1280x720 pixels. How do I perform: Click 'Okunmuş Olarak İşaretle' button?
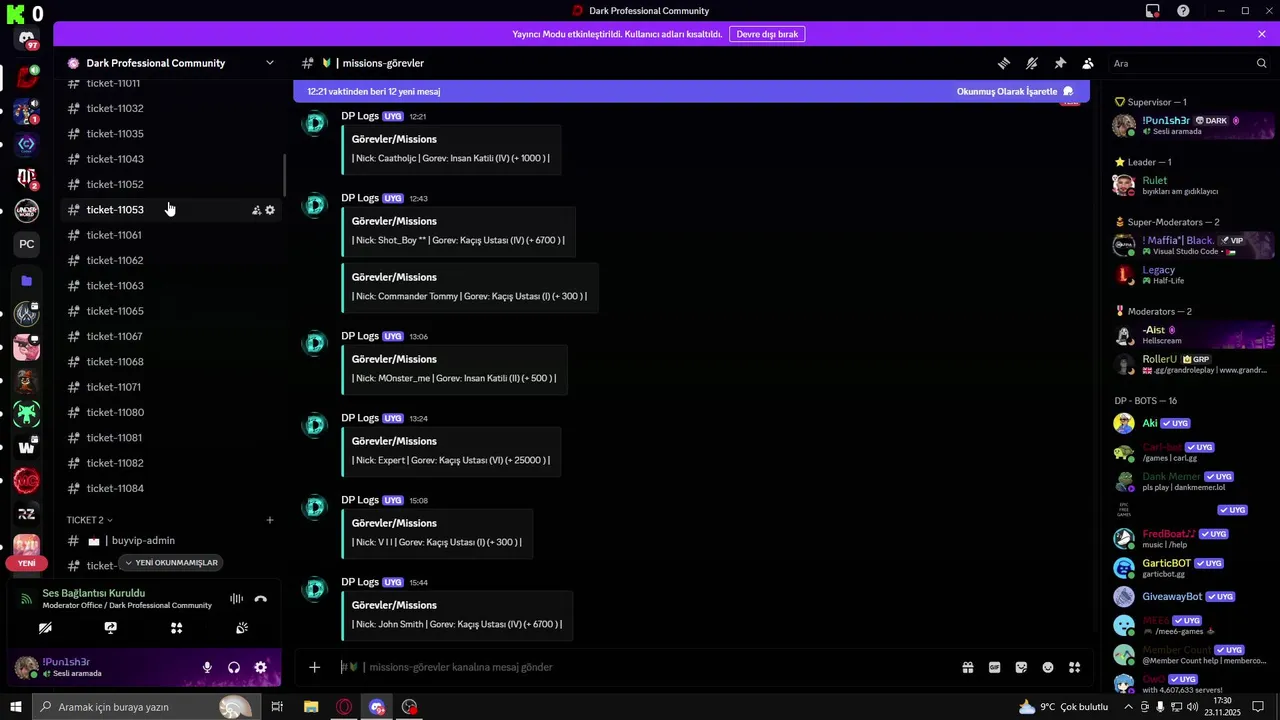[1015, 91]
